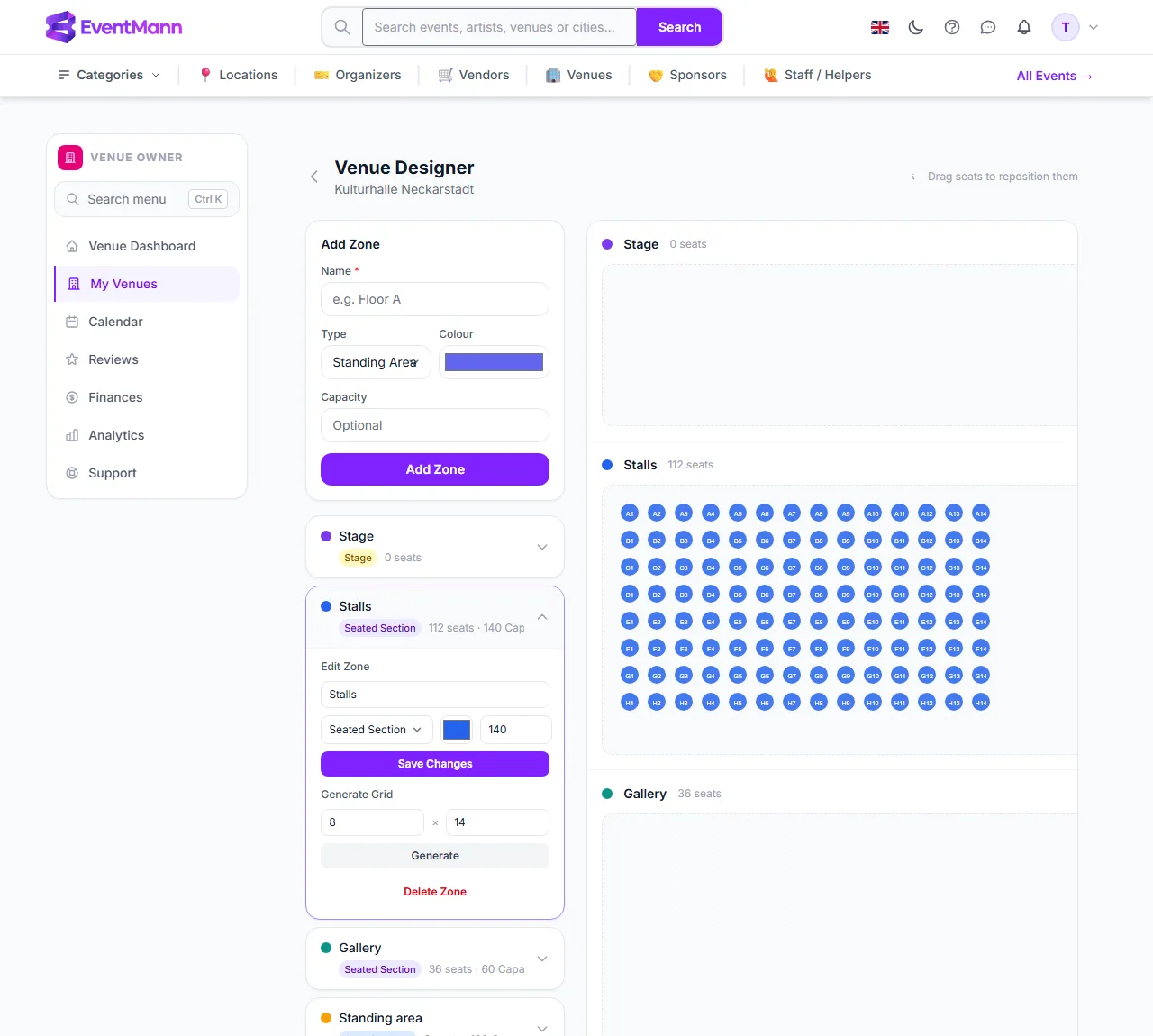The image size is (1153, 1036).
Task: Click the Generate grid button
Action: point(435,856)
